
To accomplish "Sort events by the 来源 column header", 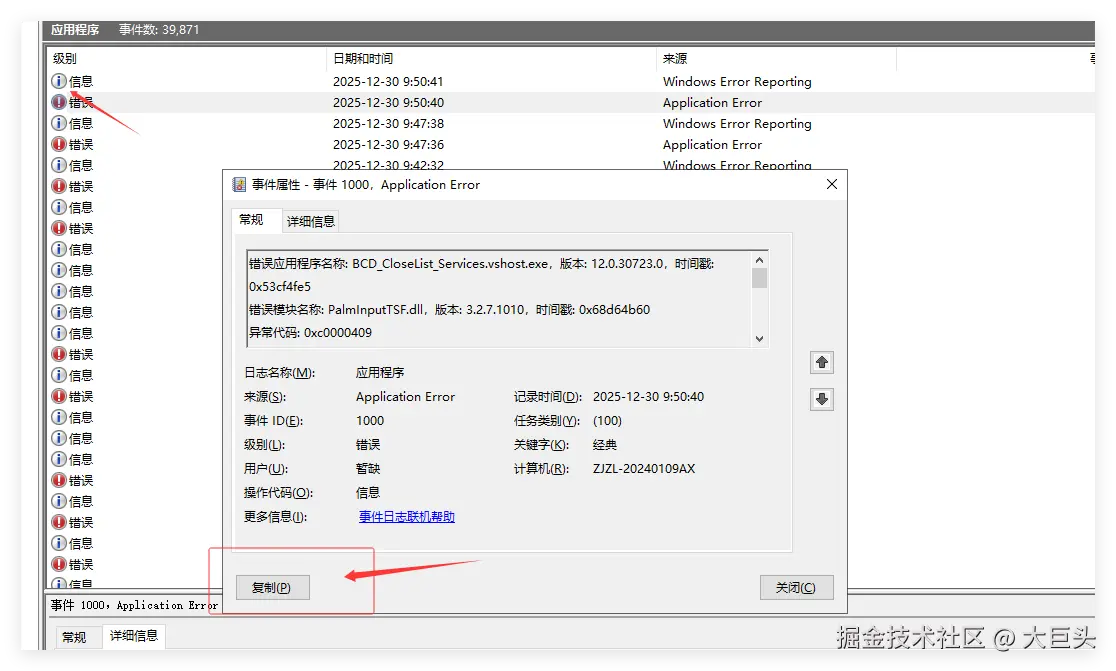I will [675, 58].
